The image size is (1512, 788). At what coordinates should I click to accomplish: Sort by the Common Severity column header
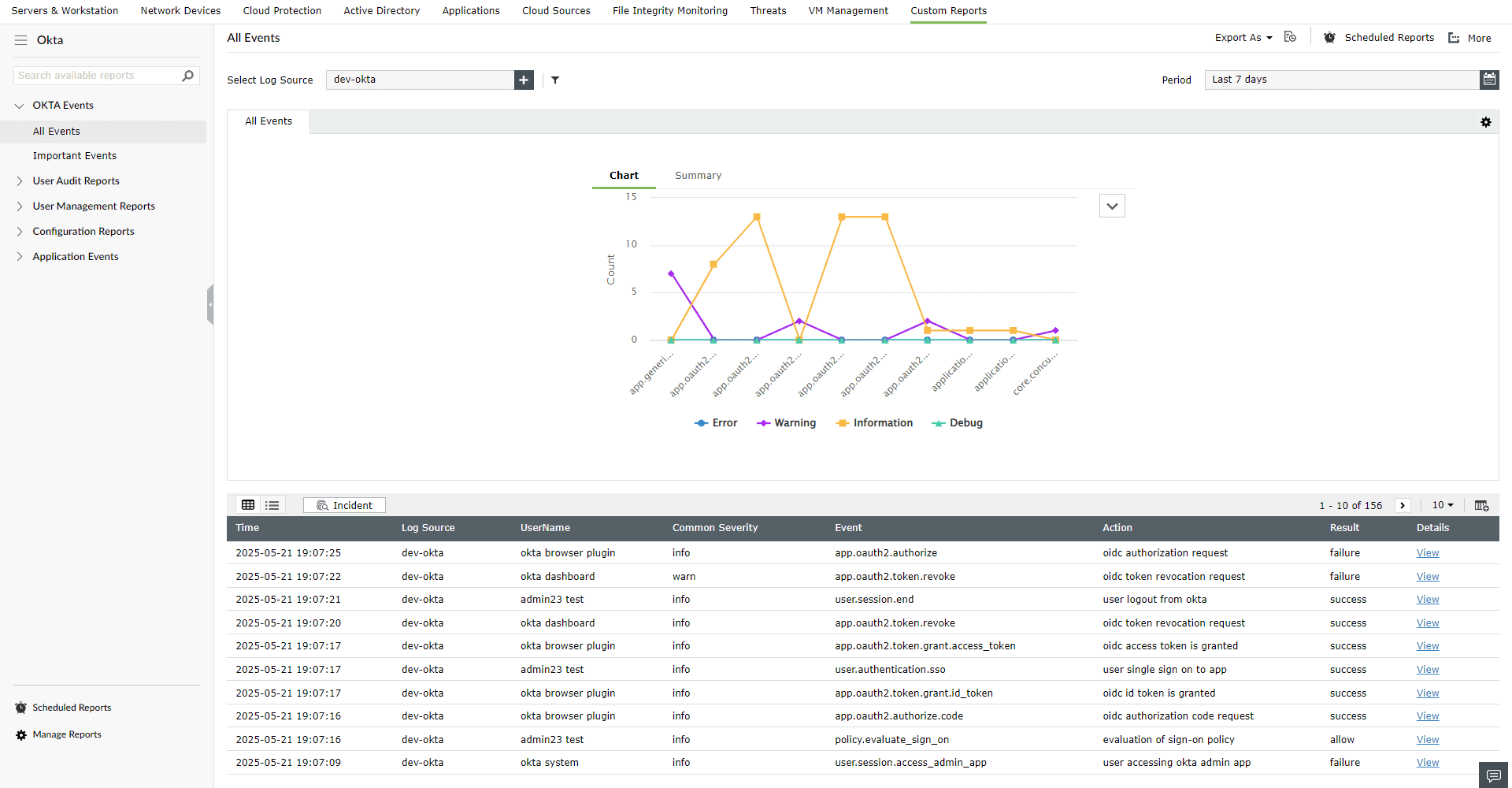(715, 528)
